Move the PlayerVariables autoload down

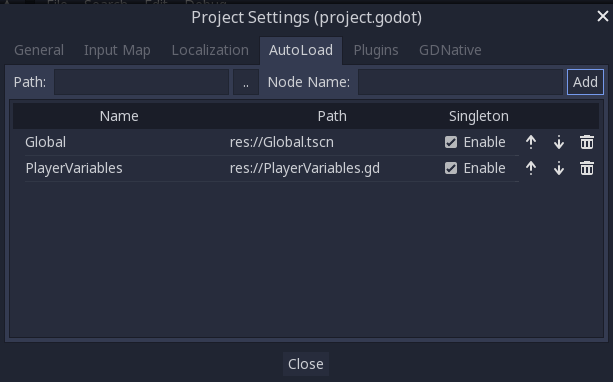click(x=559, y=168)
